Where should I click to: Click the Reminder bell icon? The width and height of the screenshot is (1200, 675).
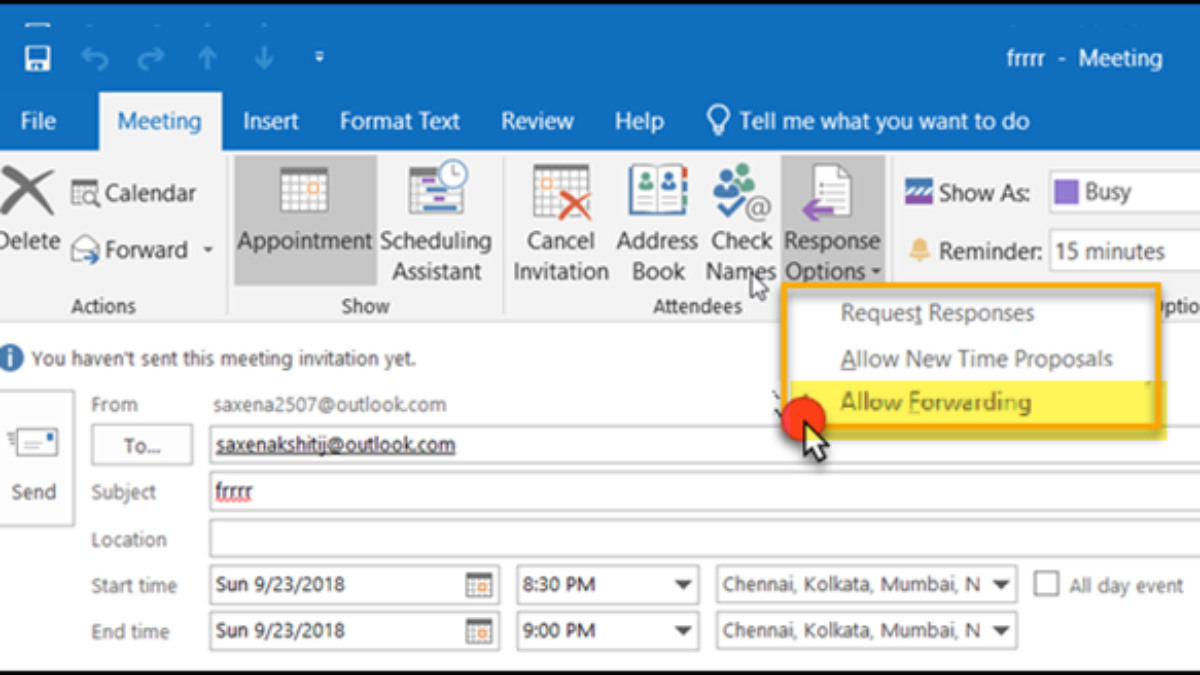coord(918,250)
